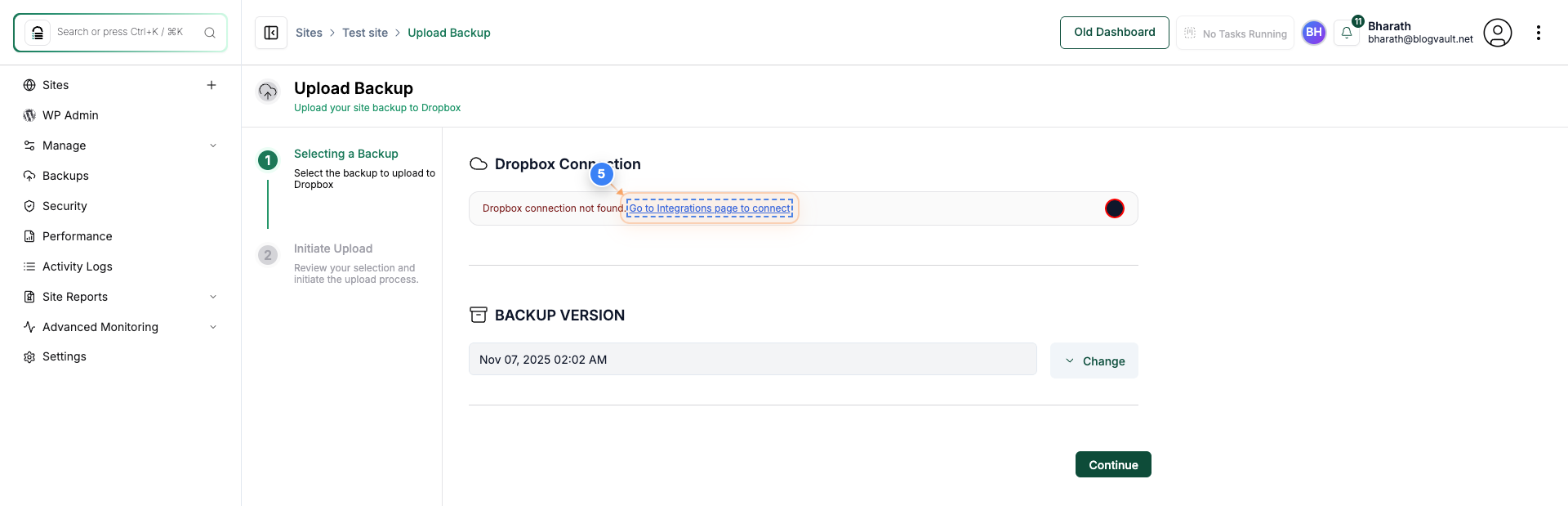Select the Security shield icon in sidebar

(29, 205)
